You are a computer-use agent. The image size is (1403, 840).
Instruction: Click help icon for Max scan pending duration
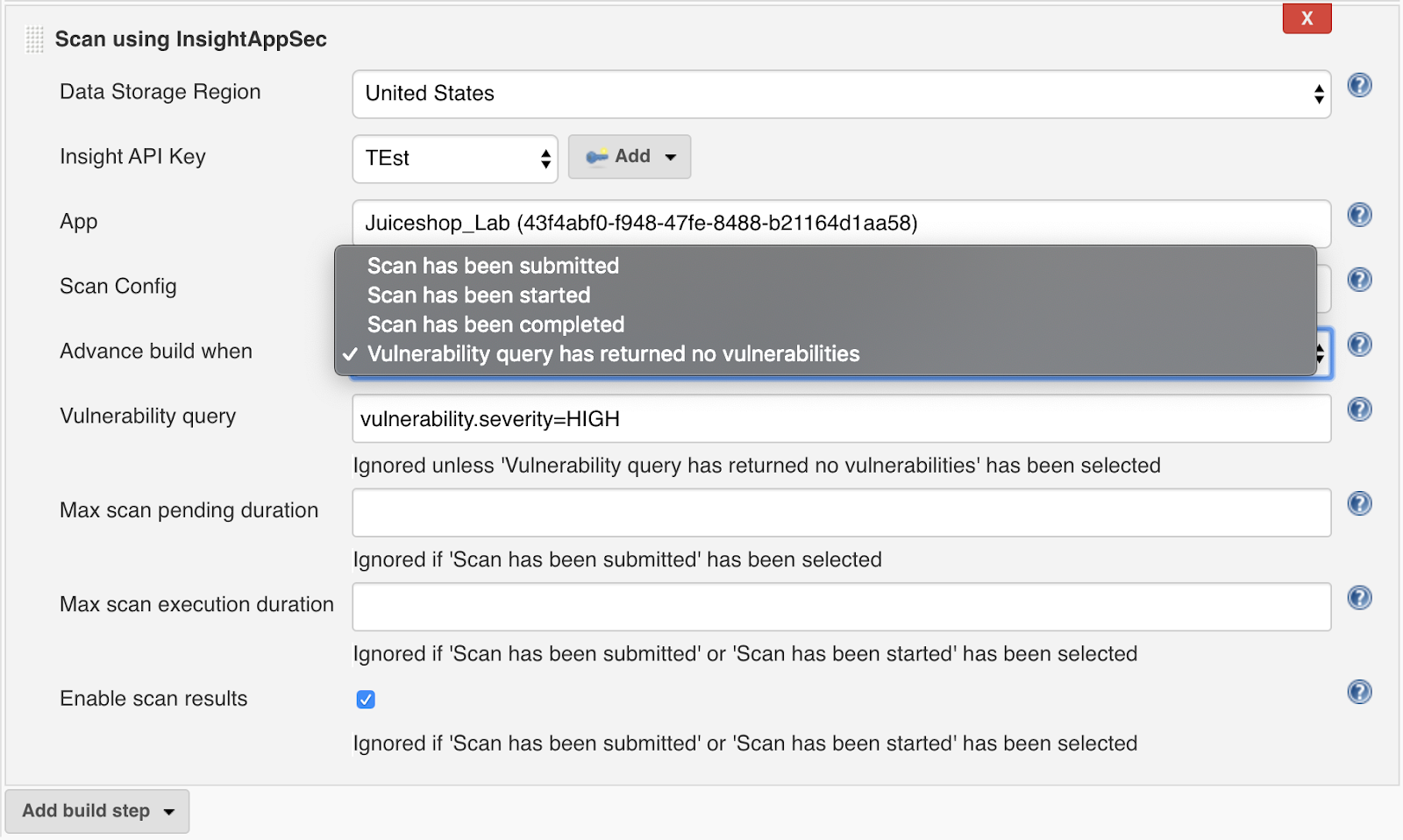tap(1359, 503)
